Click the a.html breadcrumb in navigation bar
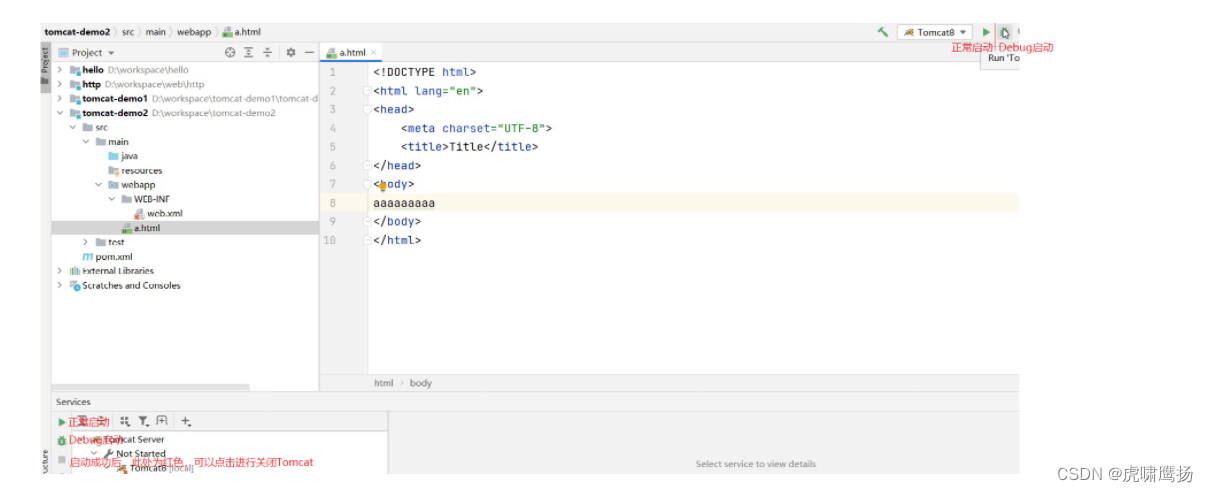 (x=241, y=32)
